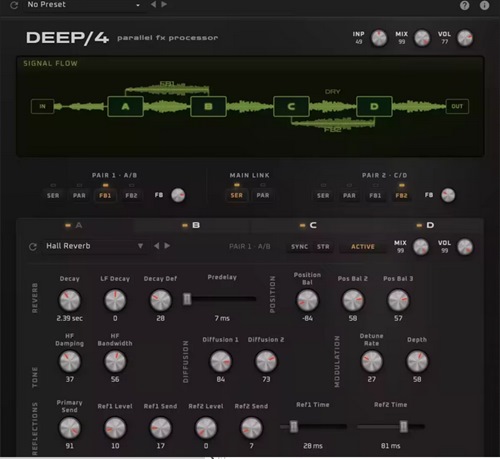Click the Predelay slider handle
Image resolution: width=500 pixels, height=459 pixels.
[x=187, y=299]
